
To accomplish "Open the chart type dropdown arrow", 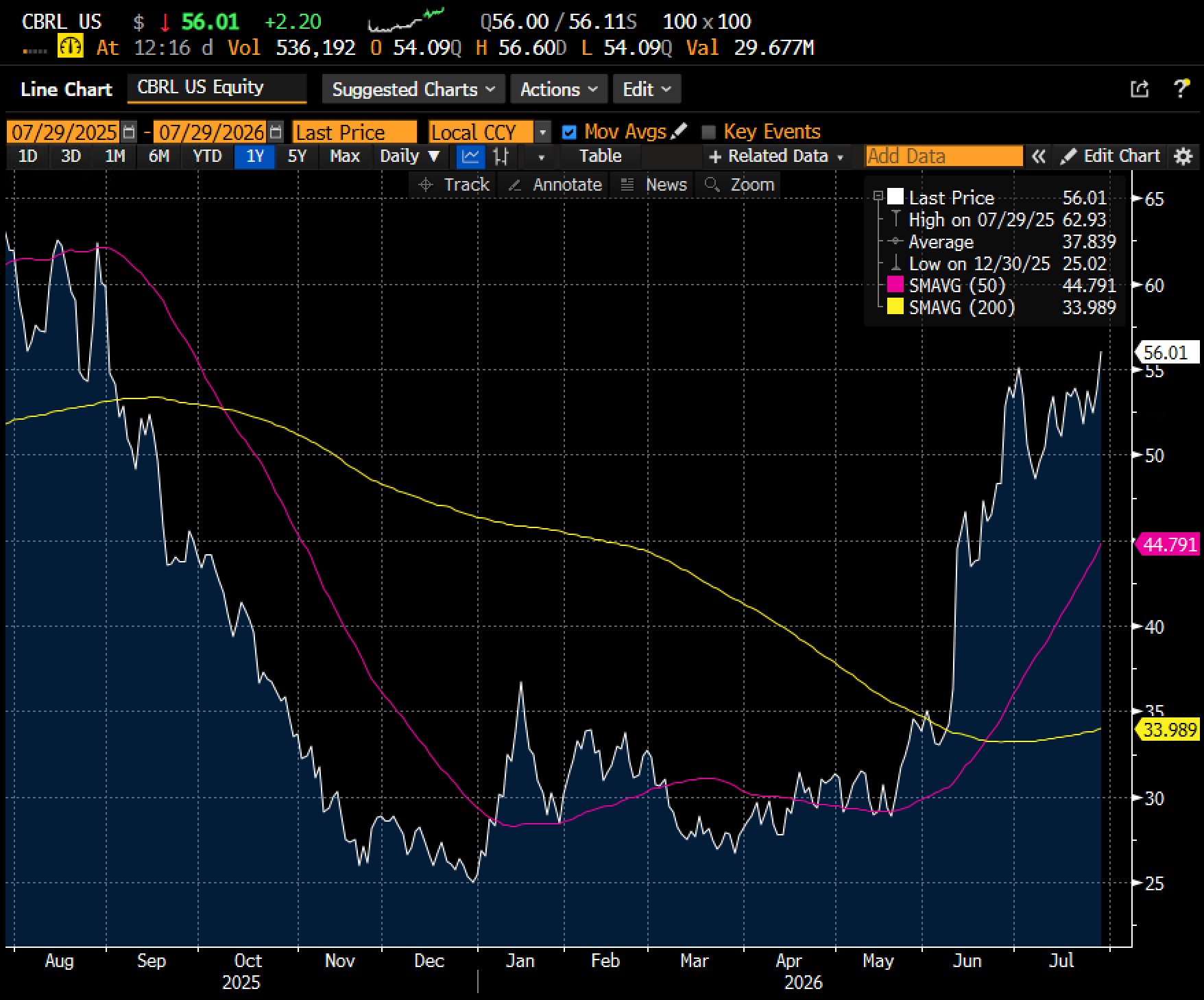I will (541, 157).
